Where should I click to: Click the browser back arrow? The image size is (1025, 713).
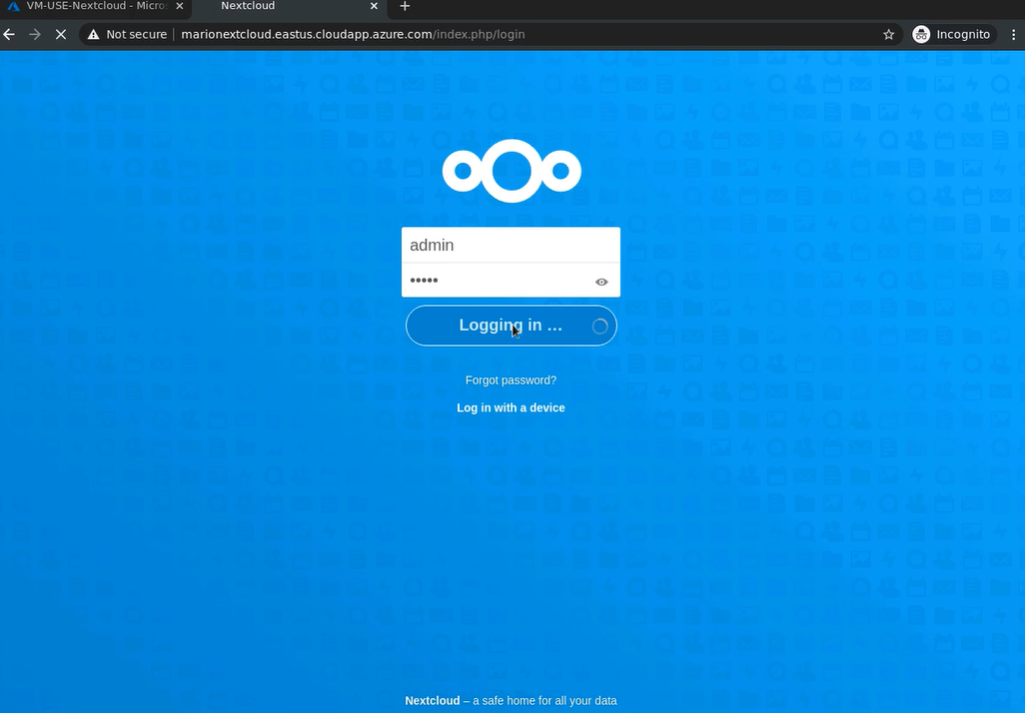[x=9, y=34]
